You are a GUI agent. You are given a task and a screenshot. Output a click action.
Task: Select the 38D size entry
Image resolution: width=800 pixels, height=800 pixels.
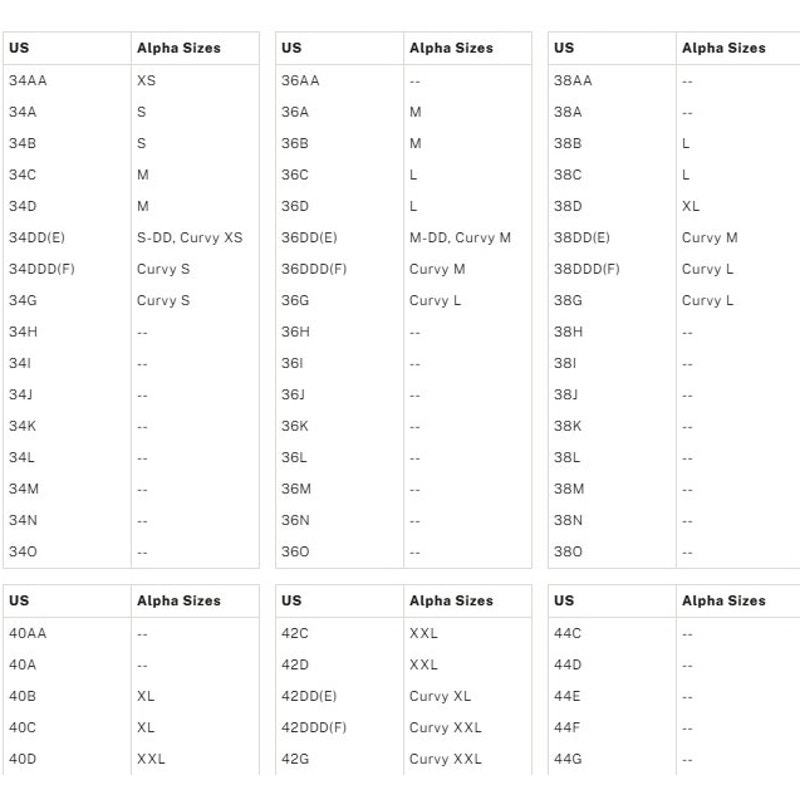point(567,206)
